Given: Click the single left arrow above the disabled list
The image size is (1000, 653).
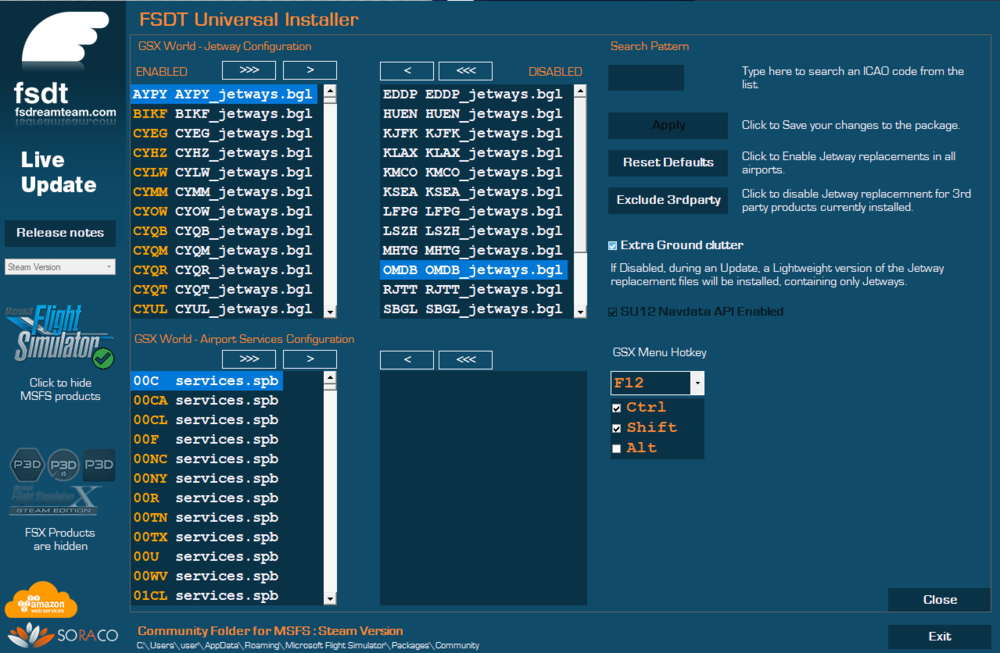Looking at the screenshot, I should point(406,70).
